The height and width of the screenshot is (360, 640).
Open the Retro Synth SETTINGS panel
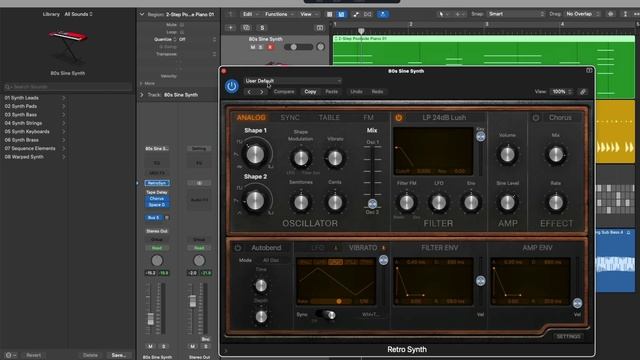pyautogui.click(x=568, y=336)
